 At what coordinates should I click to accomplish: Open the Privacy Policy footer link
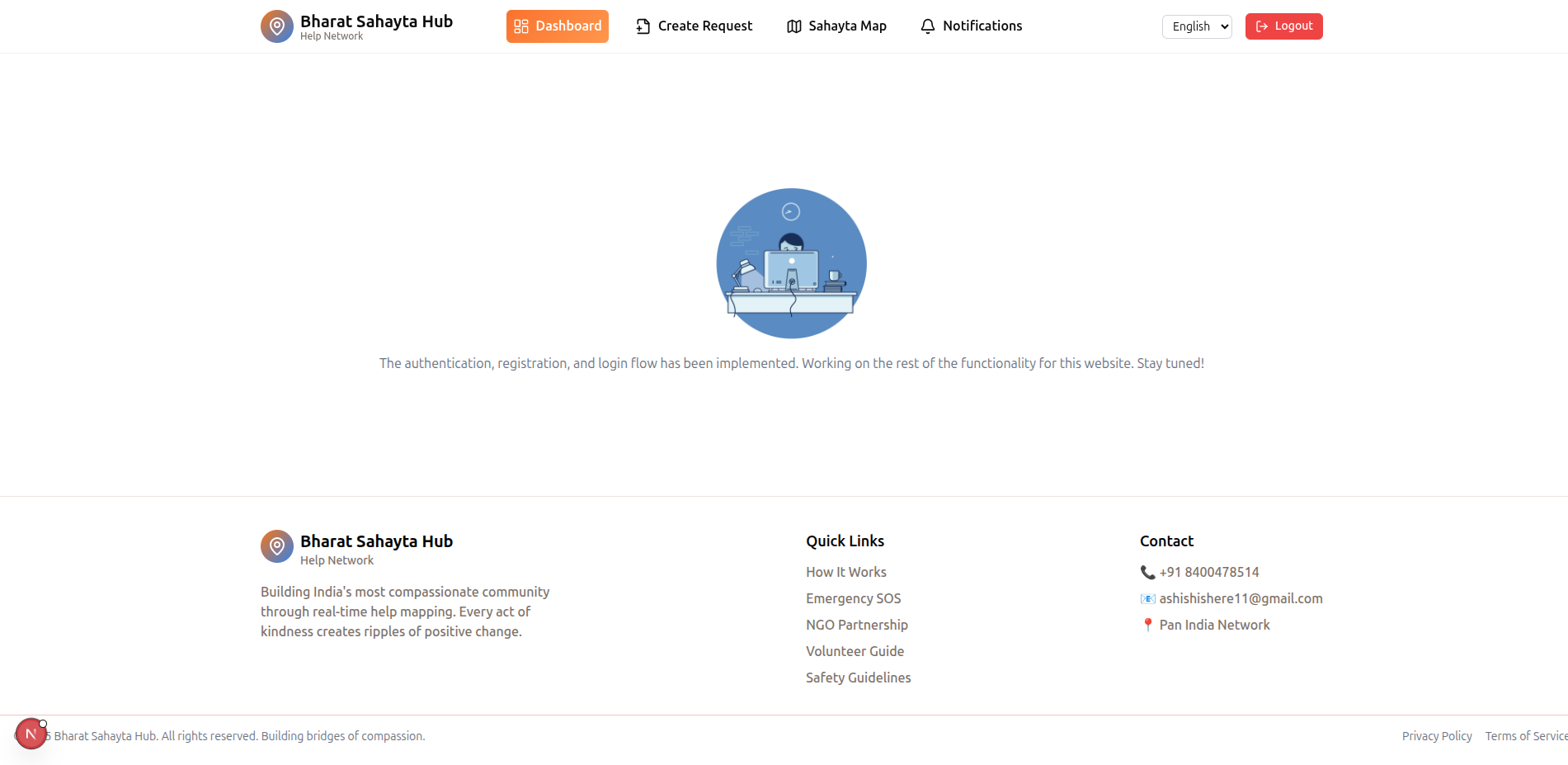(x=1437, y=736)
